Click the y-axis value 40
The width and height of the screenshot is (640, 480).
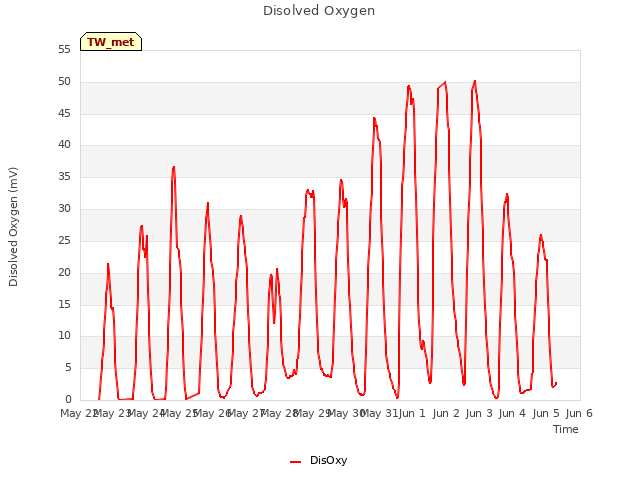tap(64, 144)
